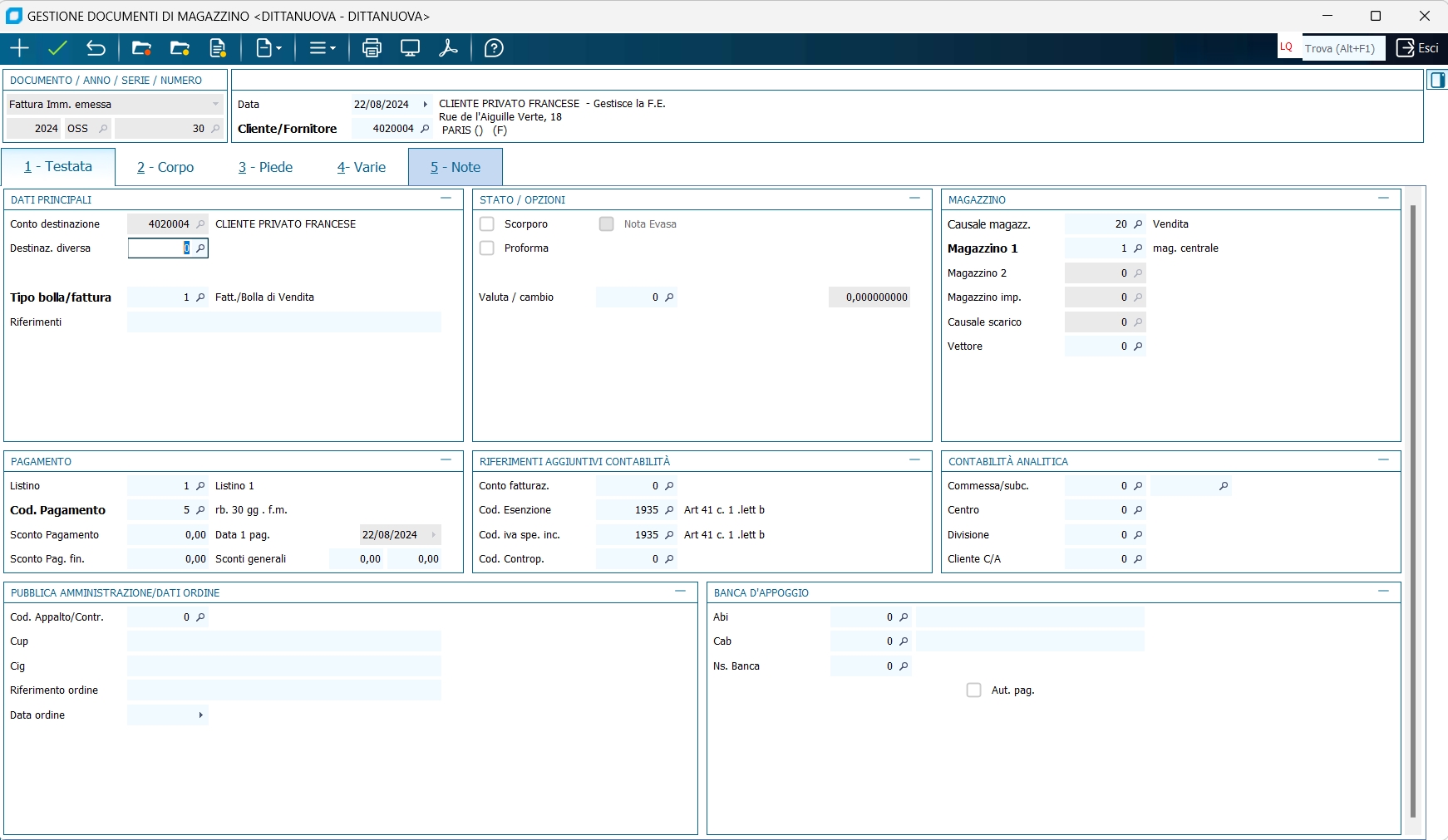Click the printer icon
The width and height of the screenshot is (1448, 840).
[x=372, y=48]
